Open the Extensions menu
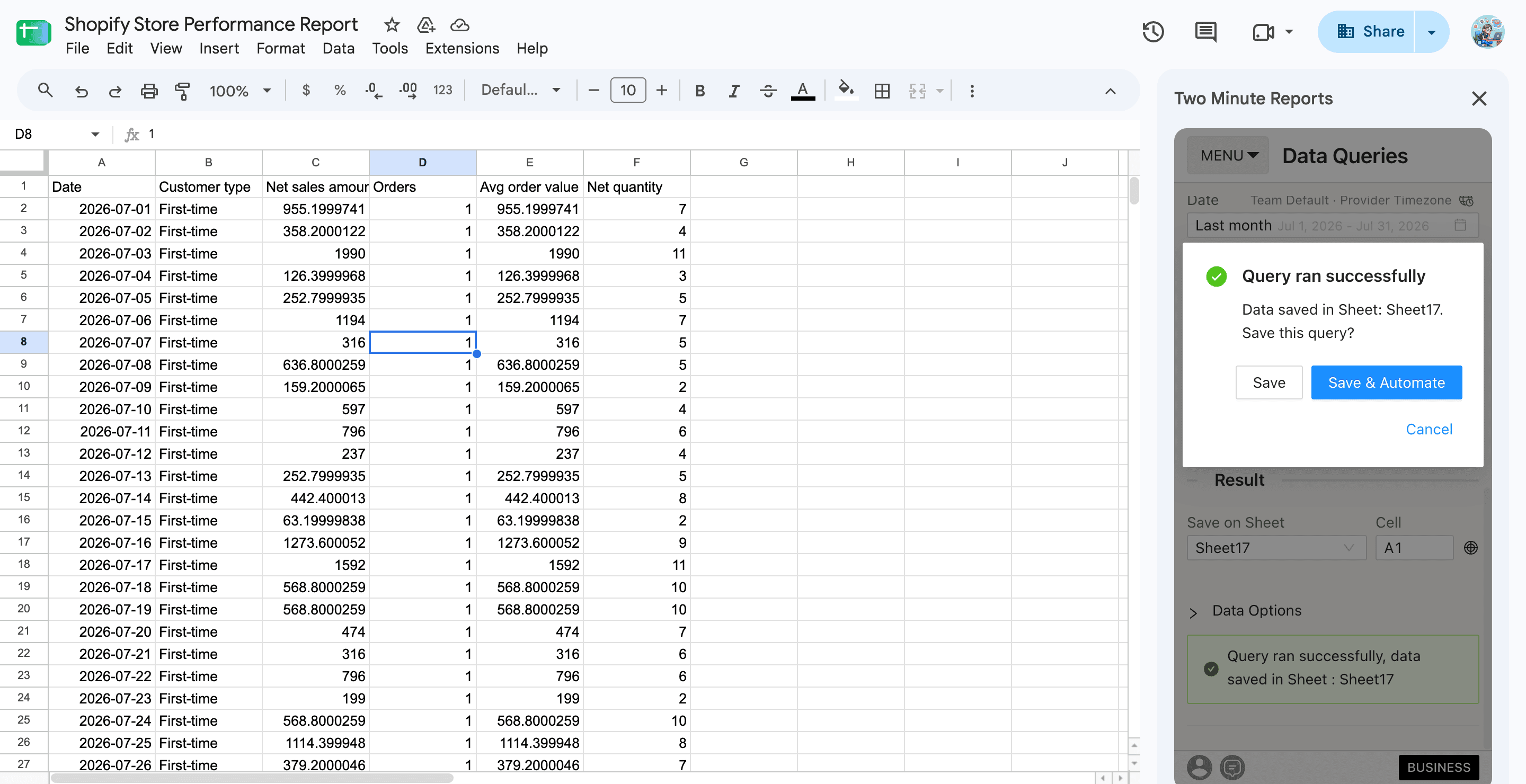Screen dimensions: 1526x784 point(462,48)
